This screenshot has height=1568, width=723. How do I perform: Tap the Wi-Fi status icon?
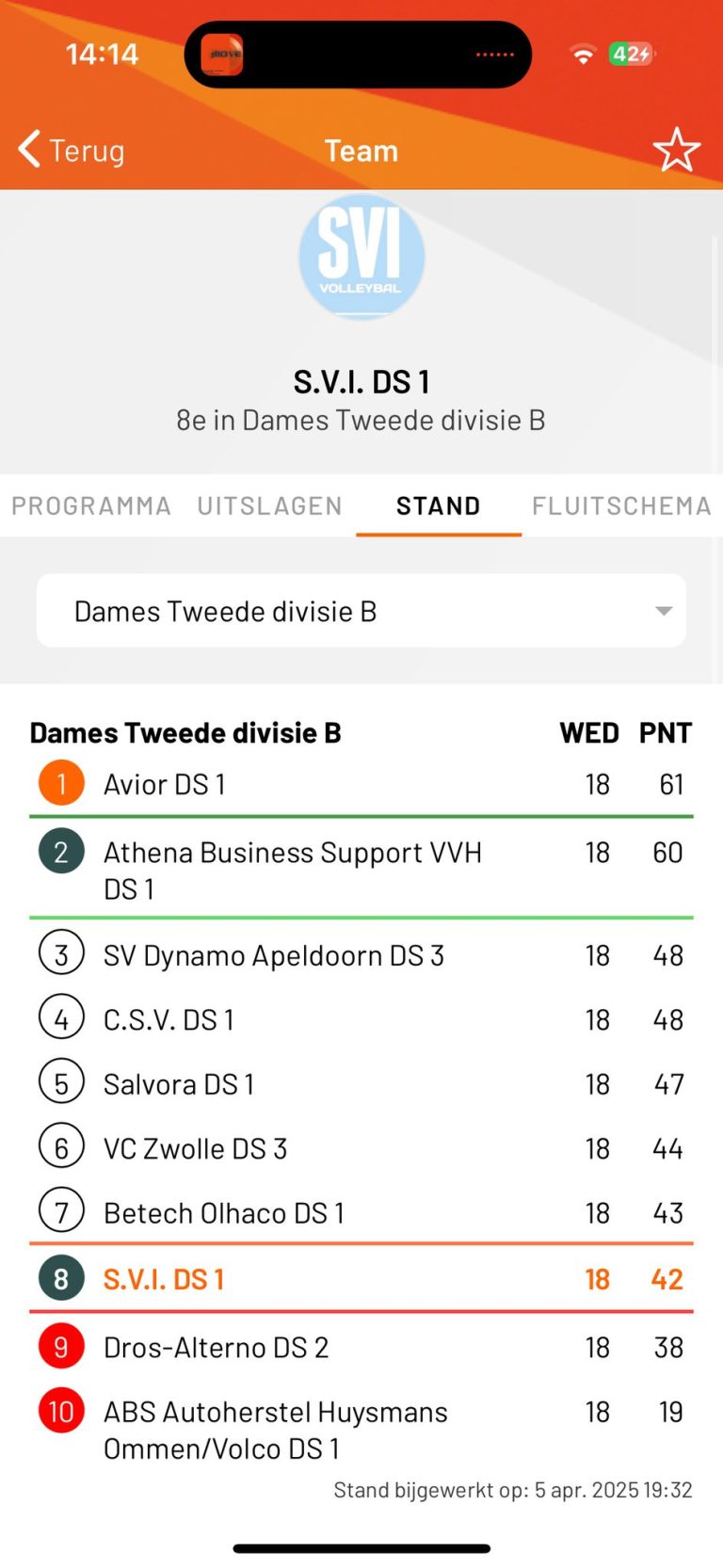(x=584, y=55)
